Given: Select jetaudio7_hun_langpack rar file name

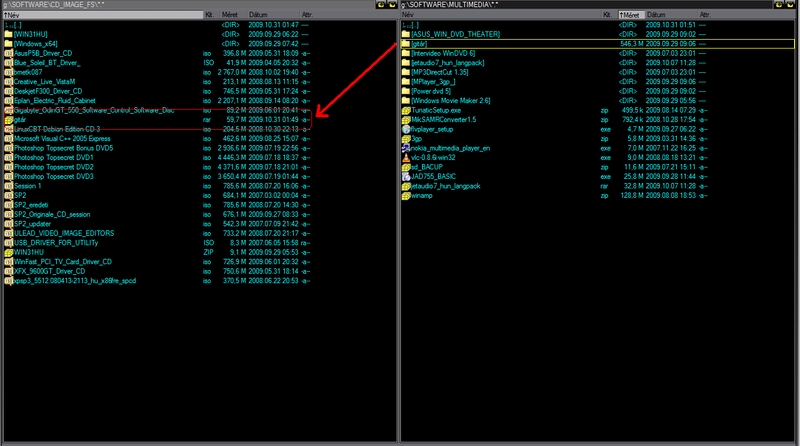Looking at the screenshot, I should 445,186.
